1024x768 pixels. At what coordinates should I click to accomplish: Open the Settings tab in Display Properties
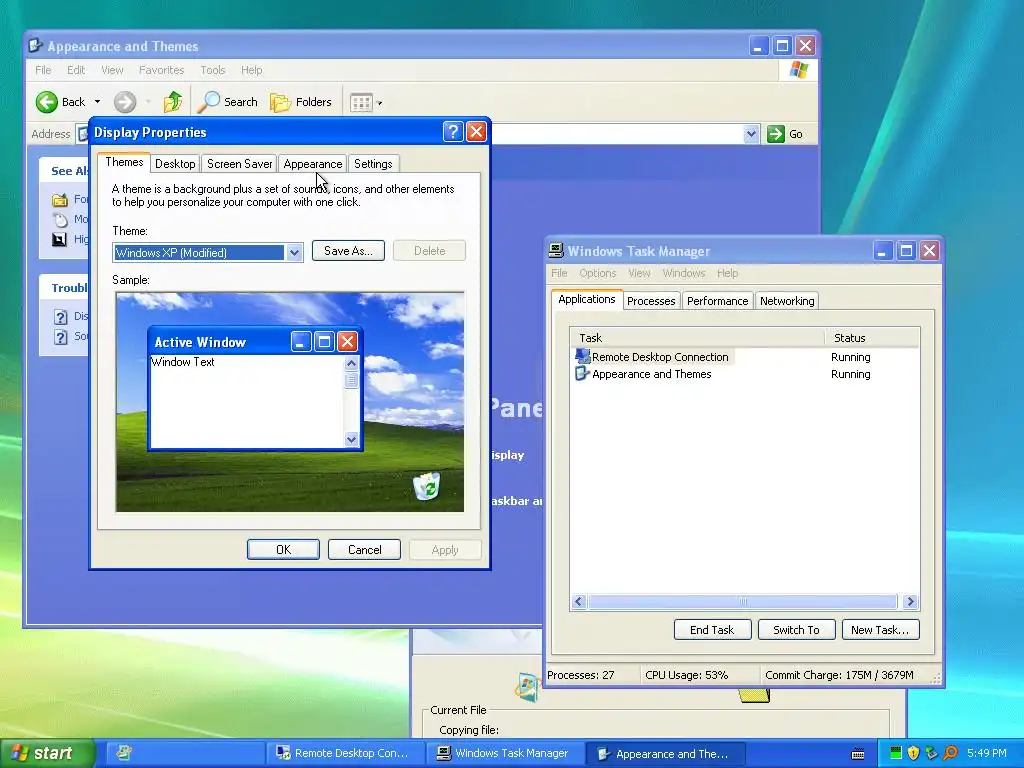point(373,164)
